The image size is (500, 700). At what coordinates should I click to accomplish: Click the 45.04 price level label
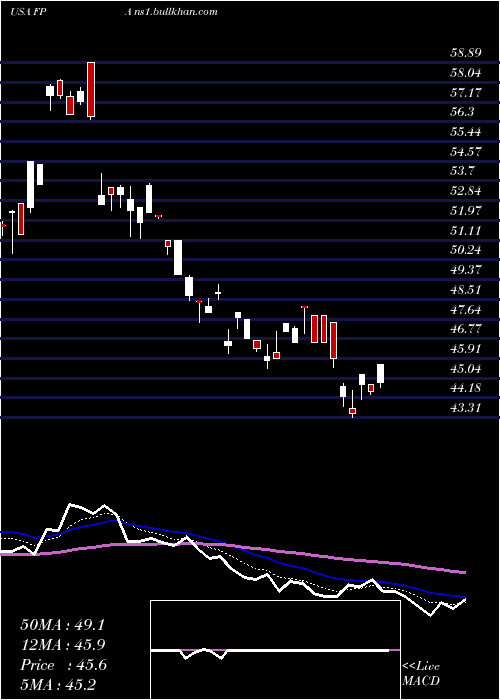(x=465, y=368)
